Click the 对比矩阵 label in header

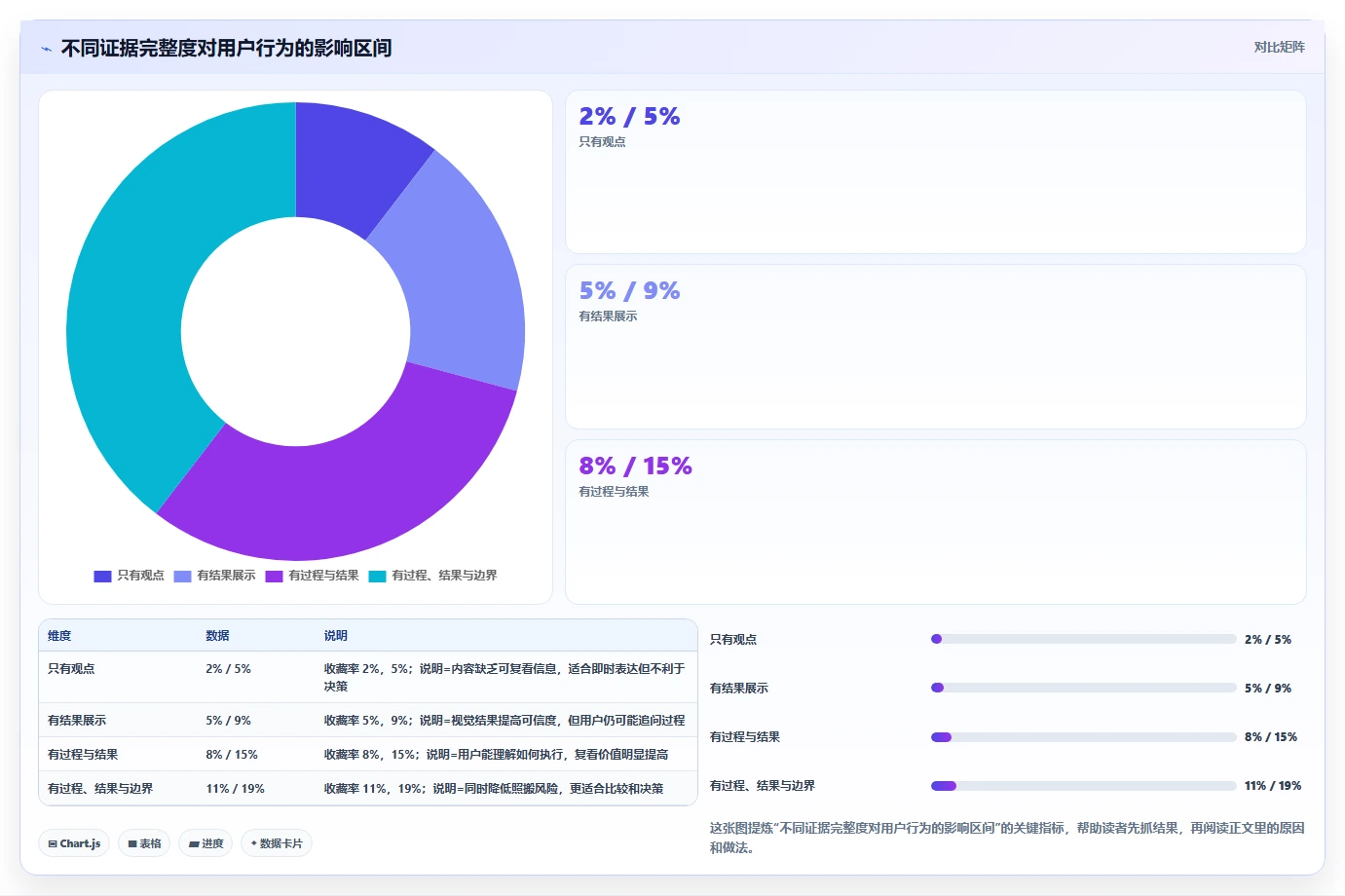click(1279, 47)
